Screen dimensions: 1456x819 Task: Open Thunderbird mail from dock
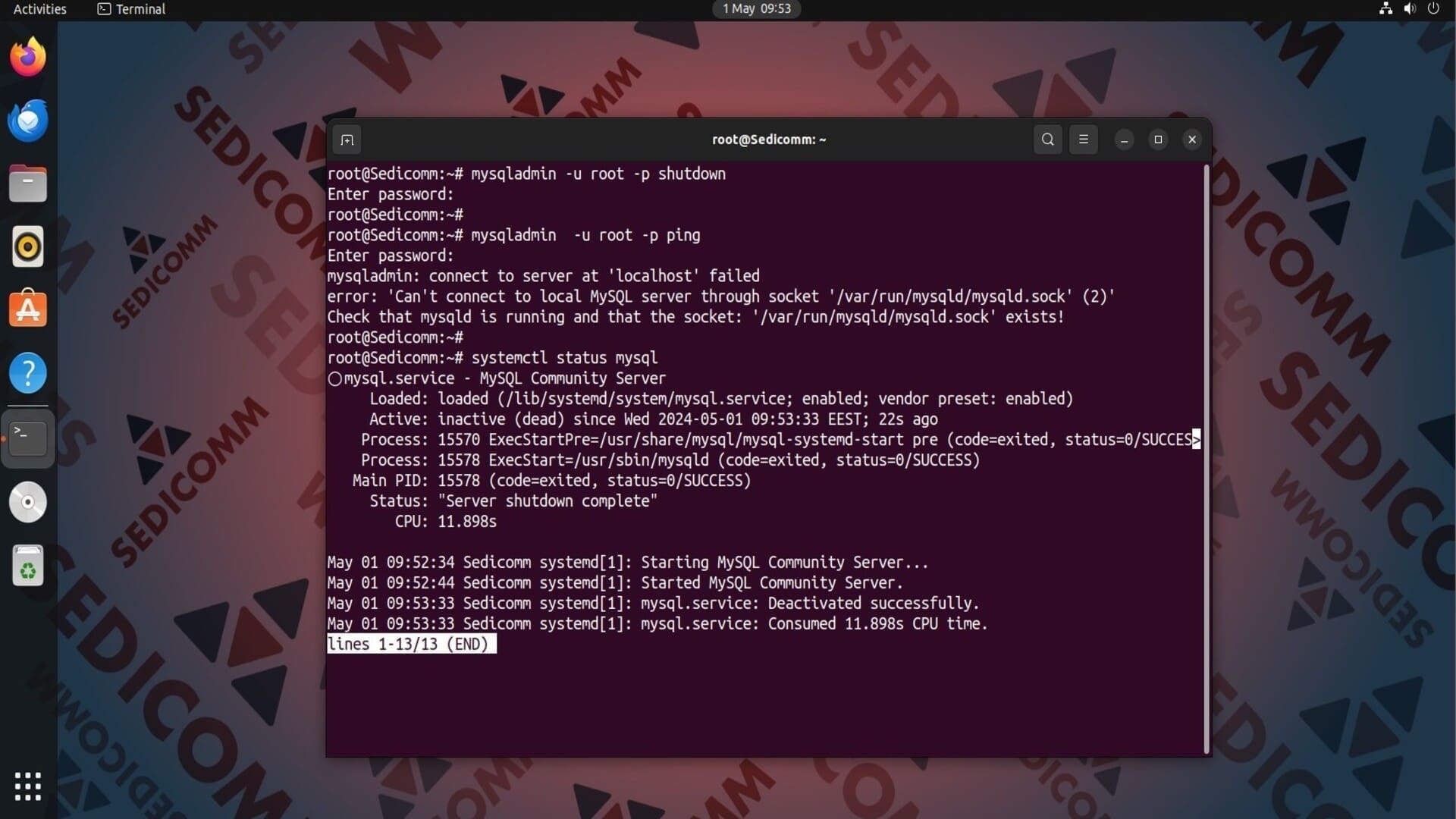(x=28, y=121)
